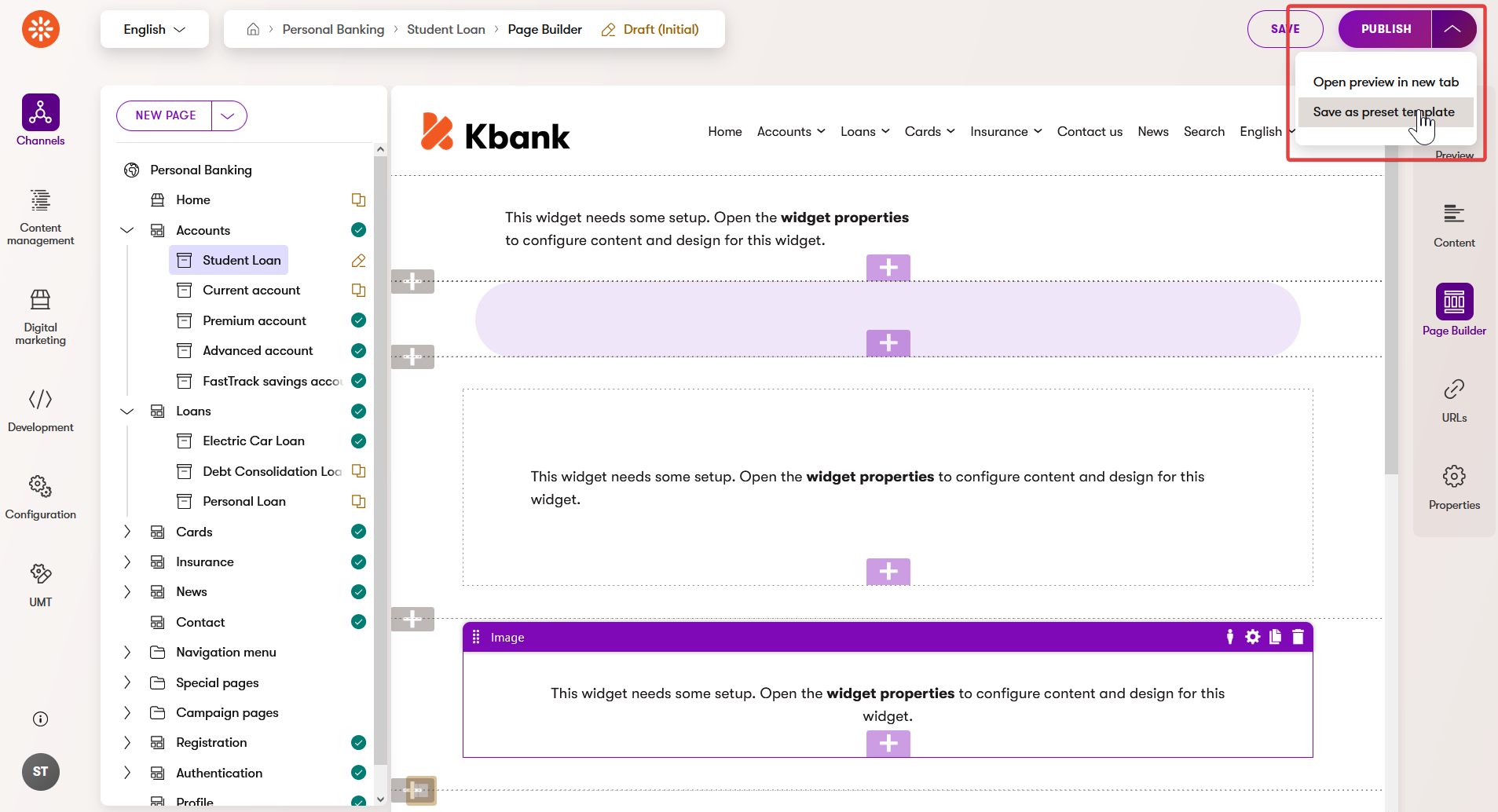The width and height of the screenshot is (1498, 812).
Task: Open Image widget settings gear
Action: [x=1252, y=637]
